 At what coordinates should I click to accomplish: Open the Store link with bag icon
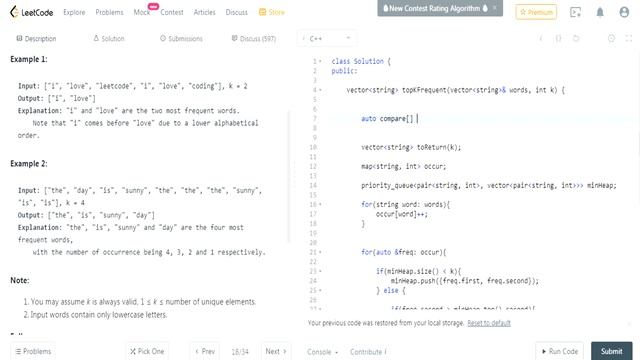271,12
